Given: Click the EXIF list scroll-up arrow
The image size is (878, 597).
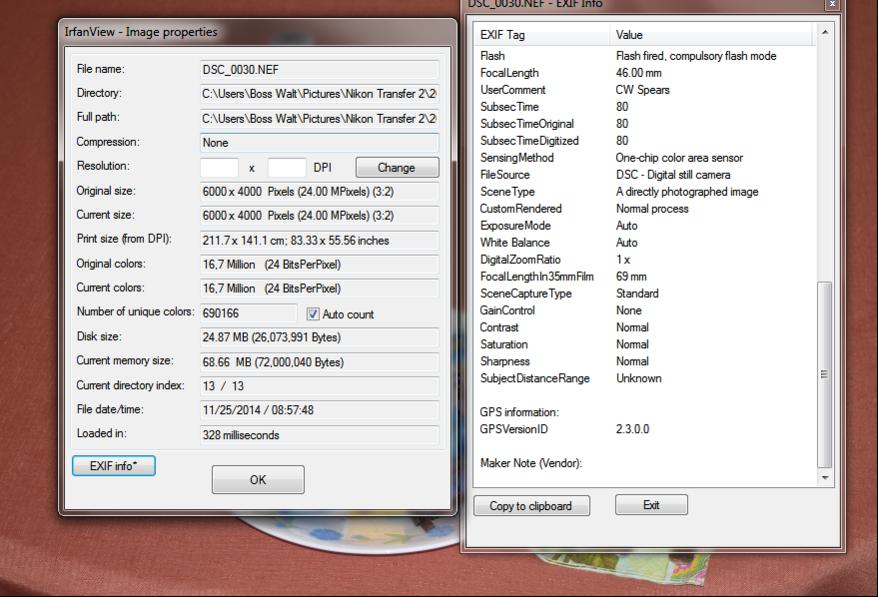Looking at the screenshot, I should tap(825, 34).
